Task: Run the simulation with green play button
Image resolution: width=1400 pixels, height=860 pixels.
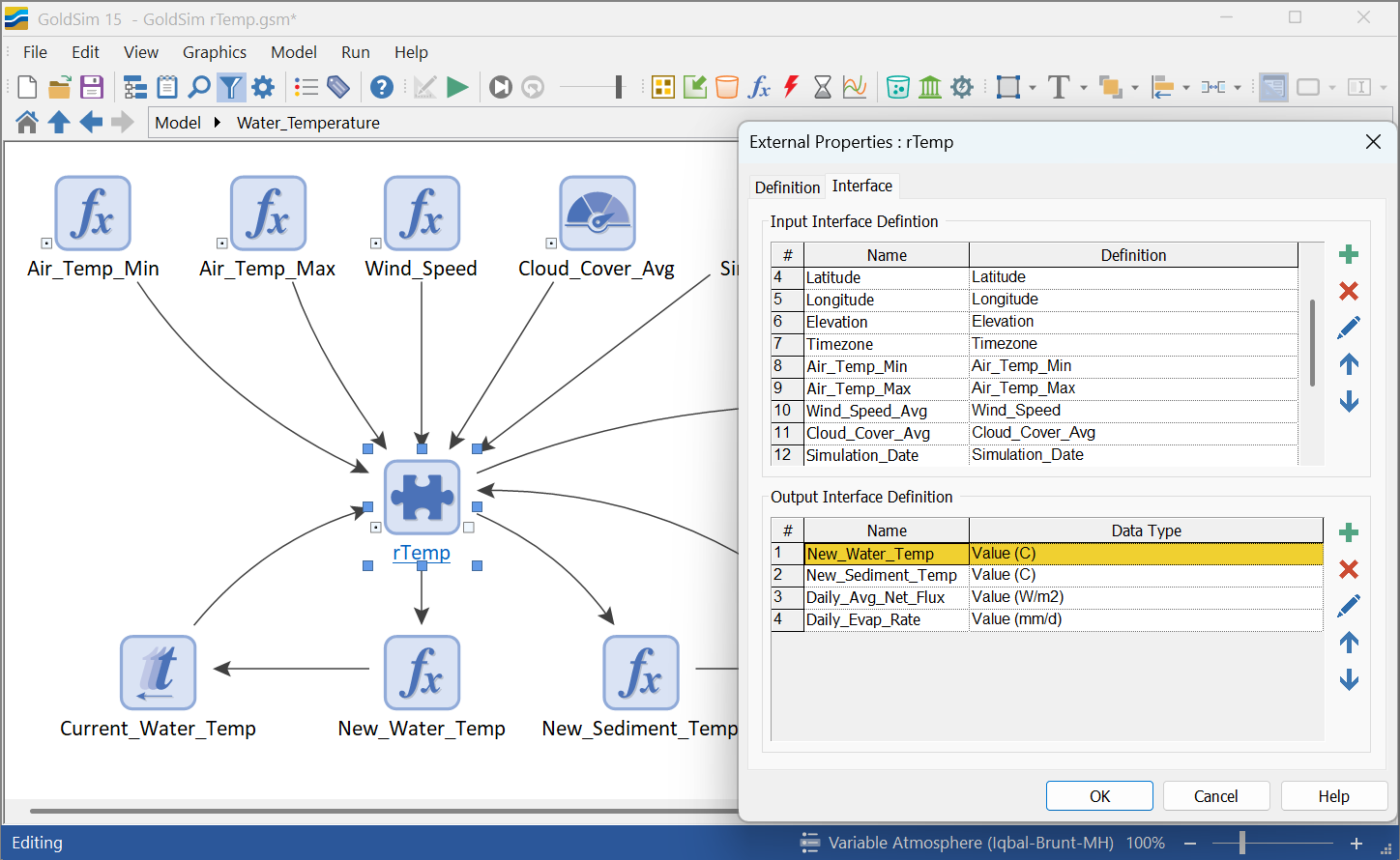Action: click(x=457, y=87)
